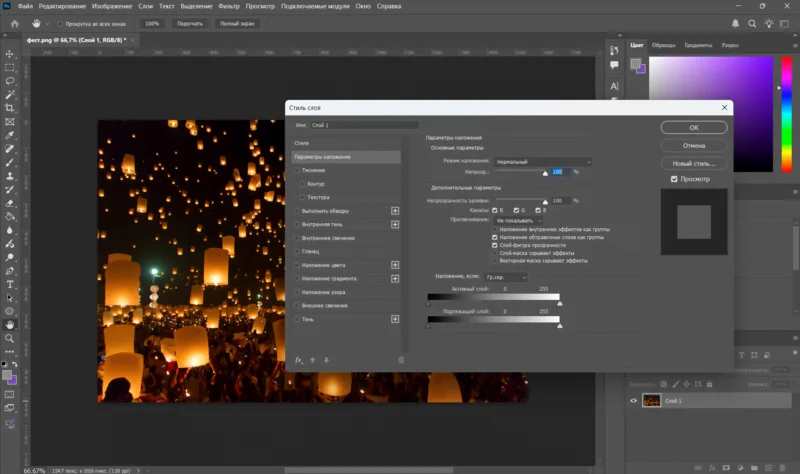Choose the Eyedropper tool

(x=10, y=135)
